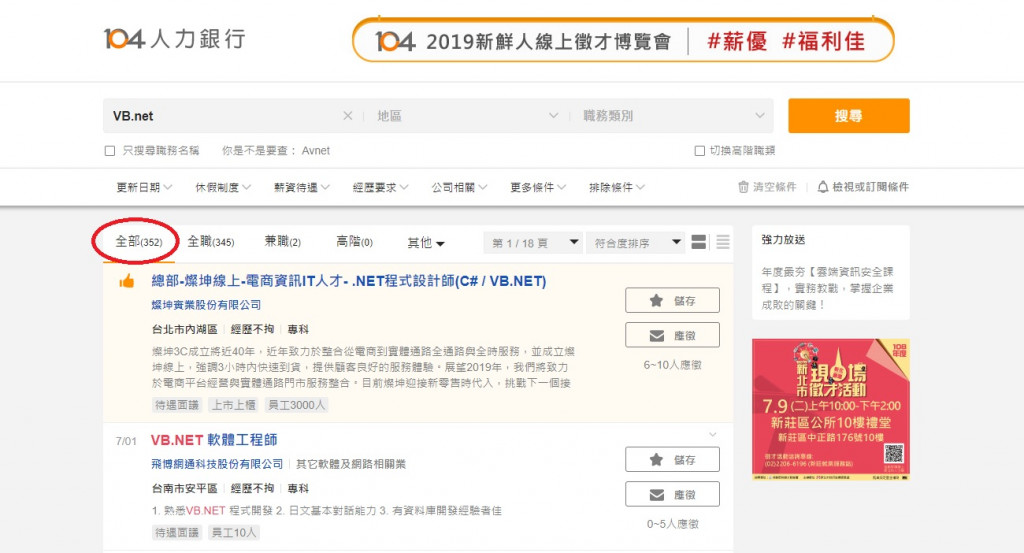Expand the 排除條件 filter
Screen dimensions: 1024x553
[616, 187]
